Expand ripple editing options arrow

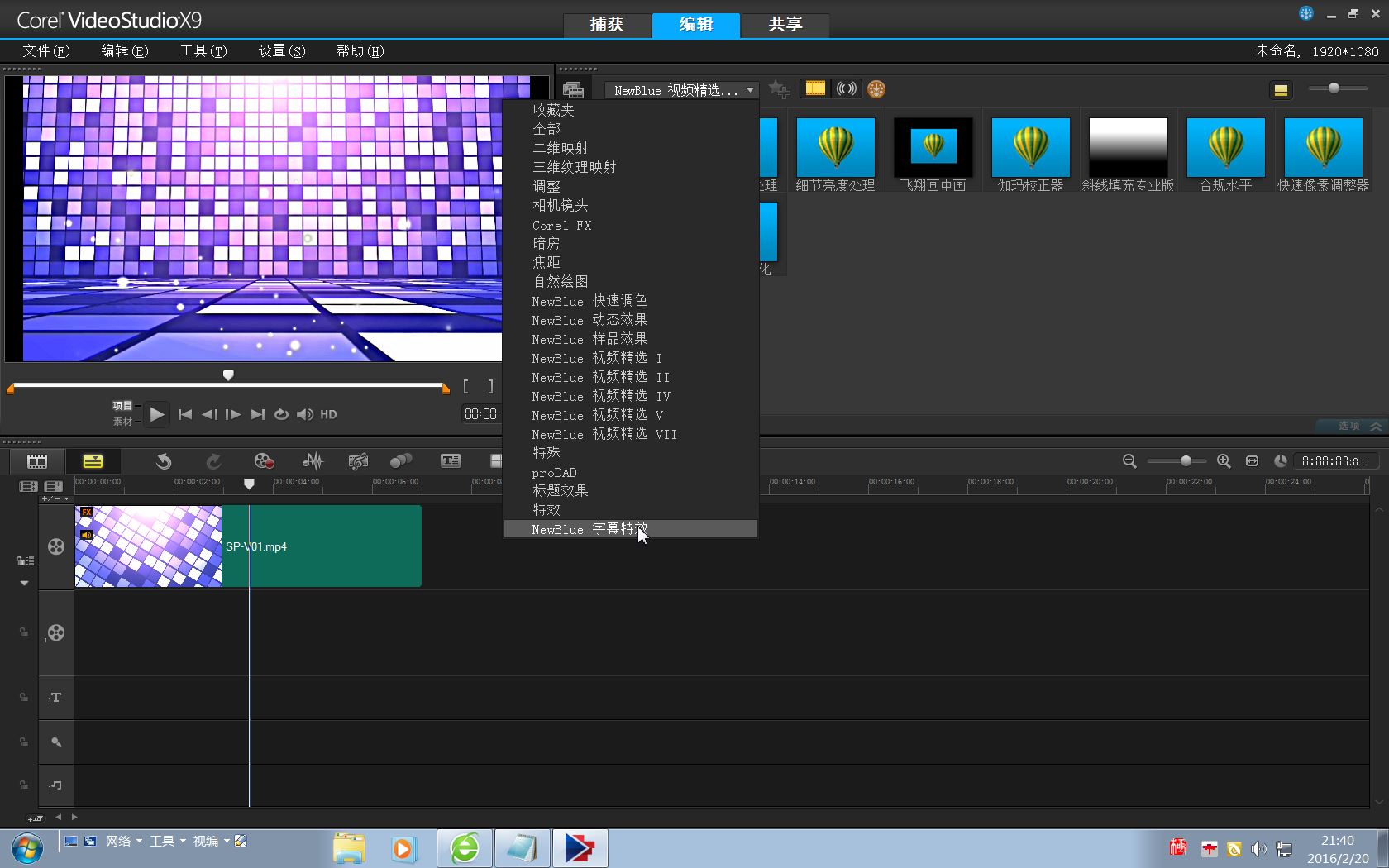pos(24,583)
